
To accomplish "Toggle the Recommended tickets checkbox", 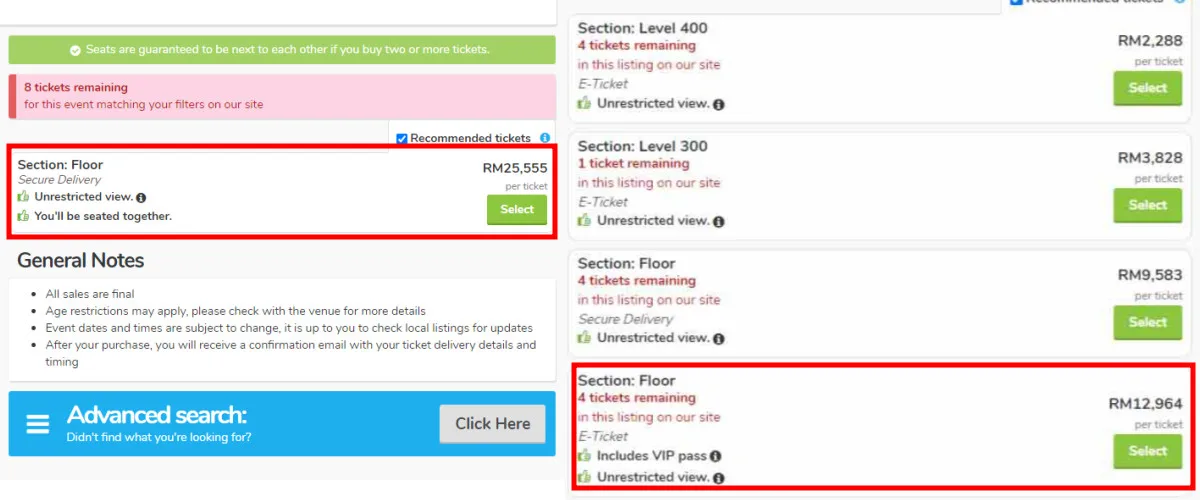I will click(x=402, y=138).
